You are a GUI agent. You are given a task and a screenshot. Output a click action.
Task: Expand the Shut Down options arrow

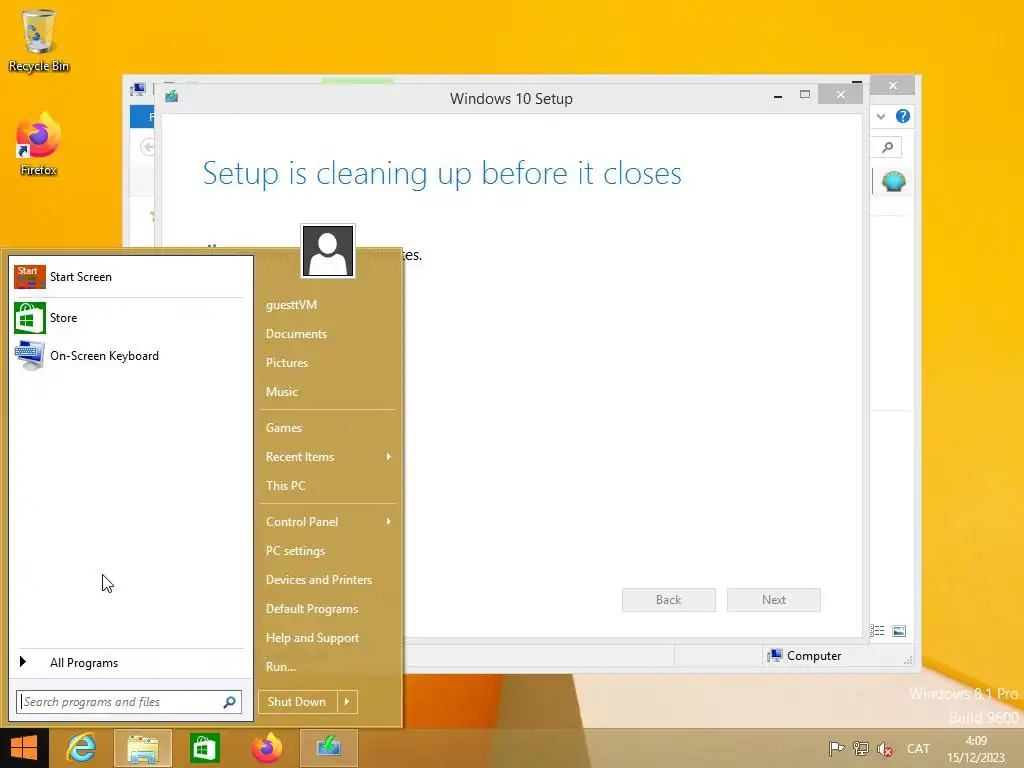click(347, 702)
